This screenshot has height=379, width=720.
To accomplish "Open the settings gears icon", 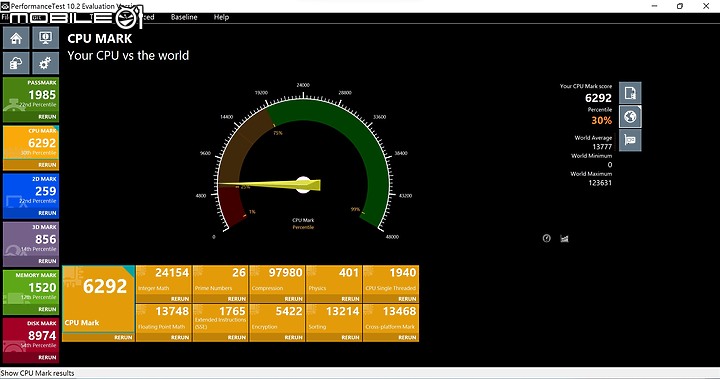I will pyautogui.click(x=45, y=63).
